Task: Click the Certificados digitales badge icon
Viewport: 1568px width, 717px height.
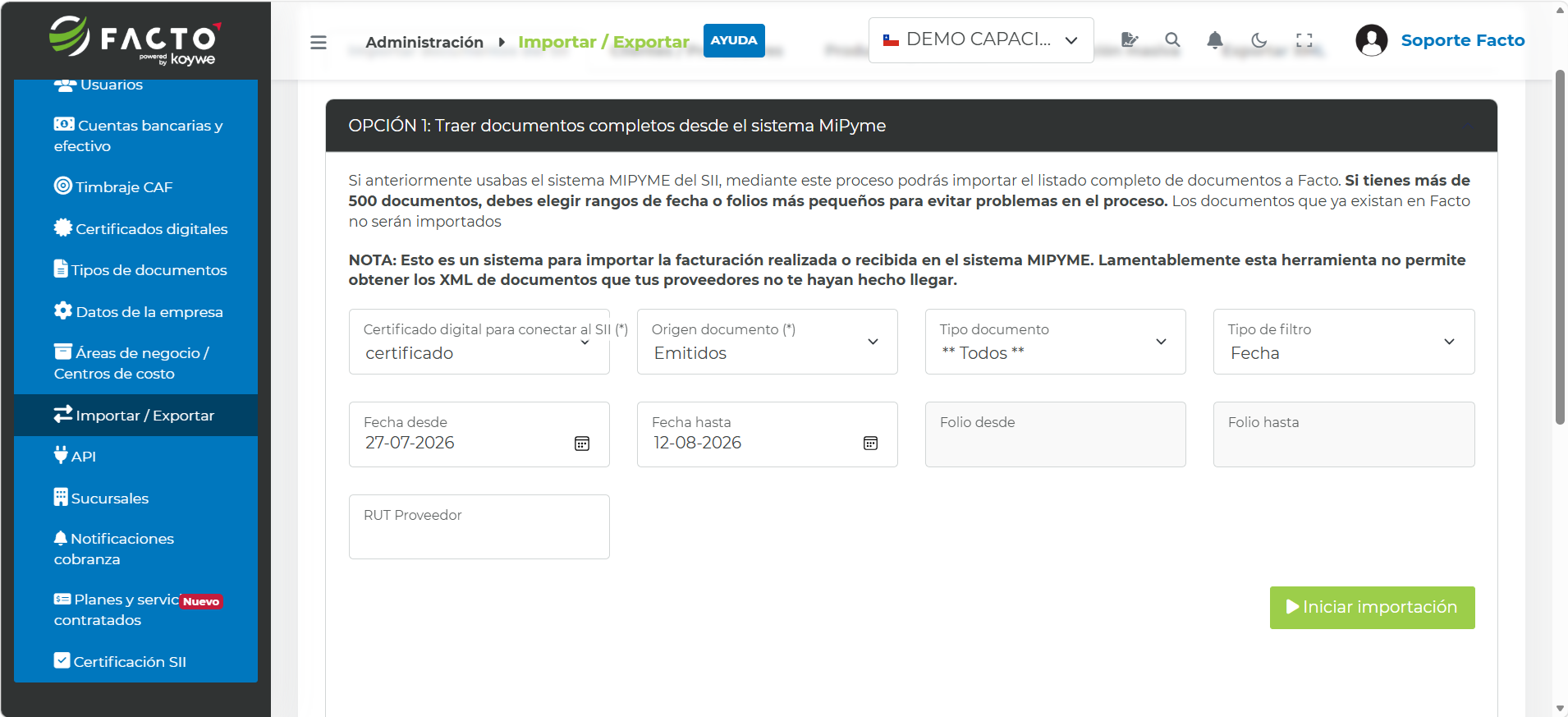Action: click(63, 228)
